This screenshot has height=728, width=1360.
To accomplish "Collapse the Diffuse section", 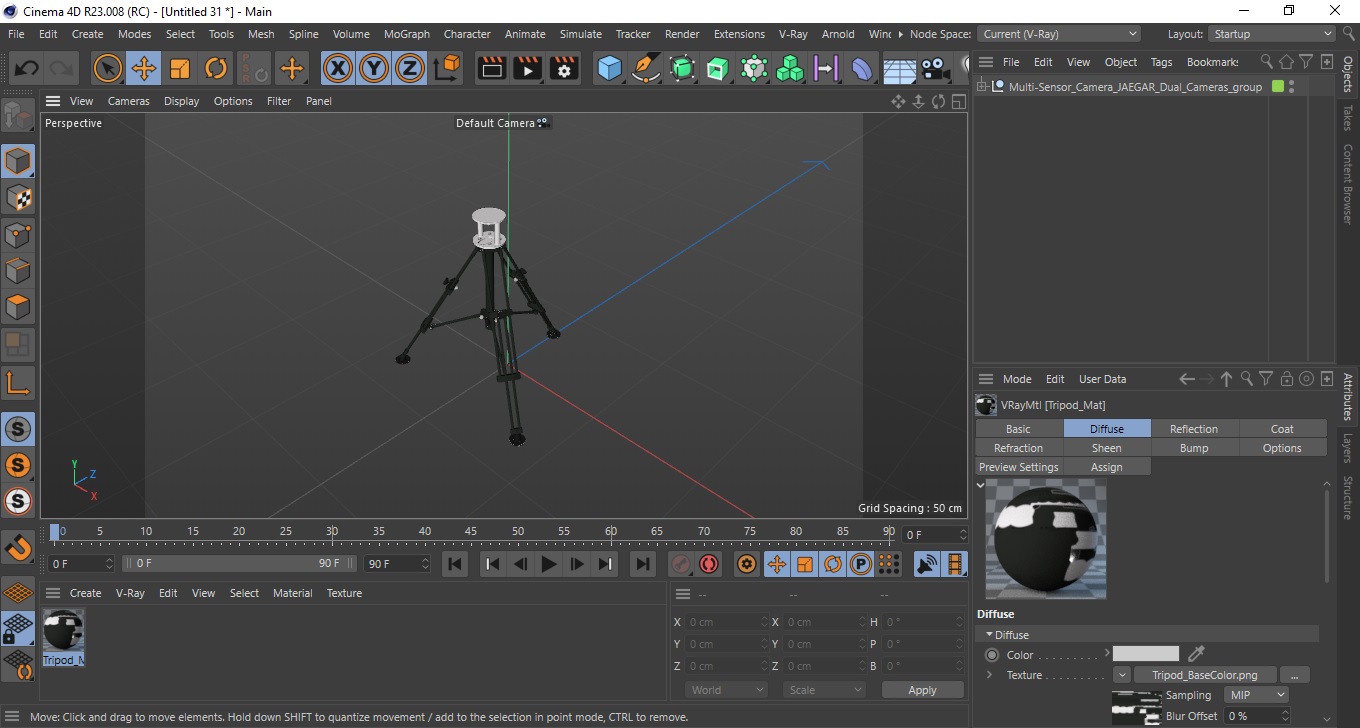I will (990, 635).
